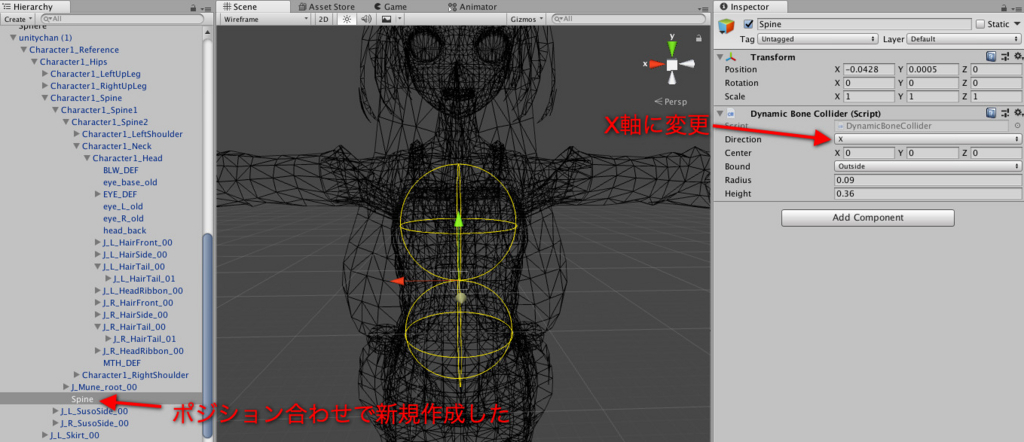This screenshot has width=1024, height=442.
Task: Click the Add Component button
Action: click(x=868, y=217)
